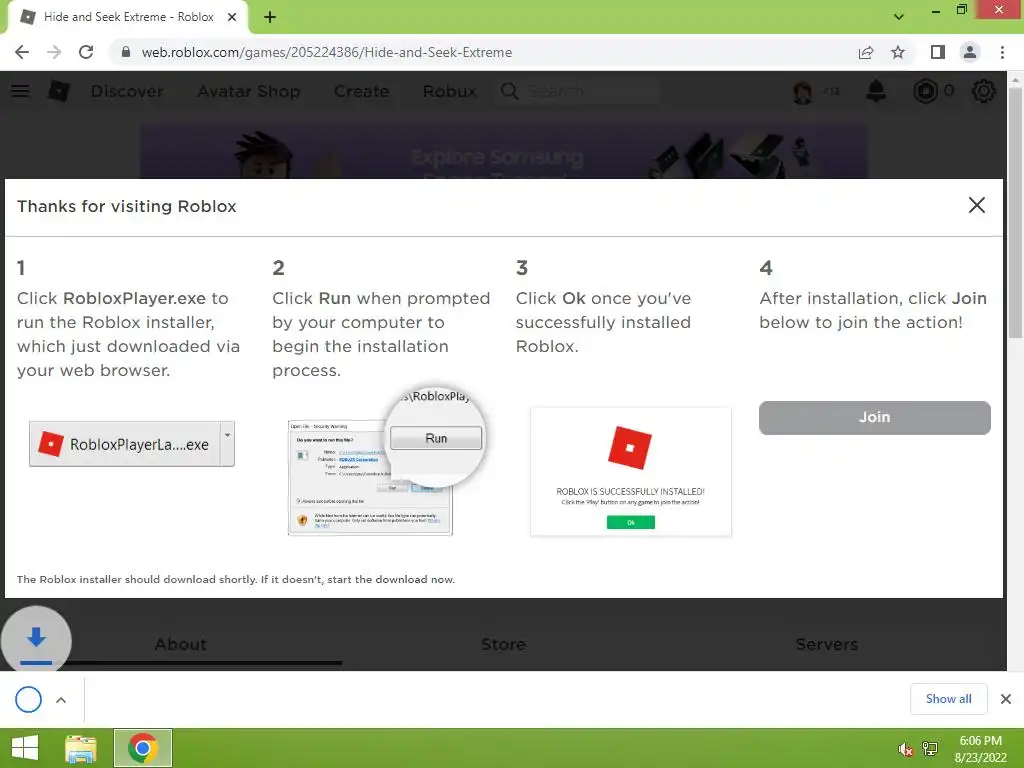Click the RobloxPlayerLauncher exe illustration
The height and width of the screenshot is (768, 1024).
(131, 444)
